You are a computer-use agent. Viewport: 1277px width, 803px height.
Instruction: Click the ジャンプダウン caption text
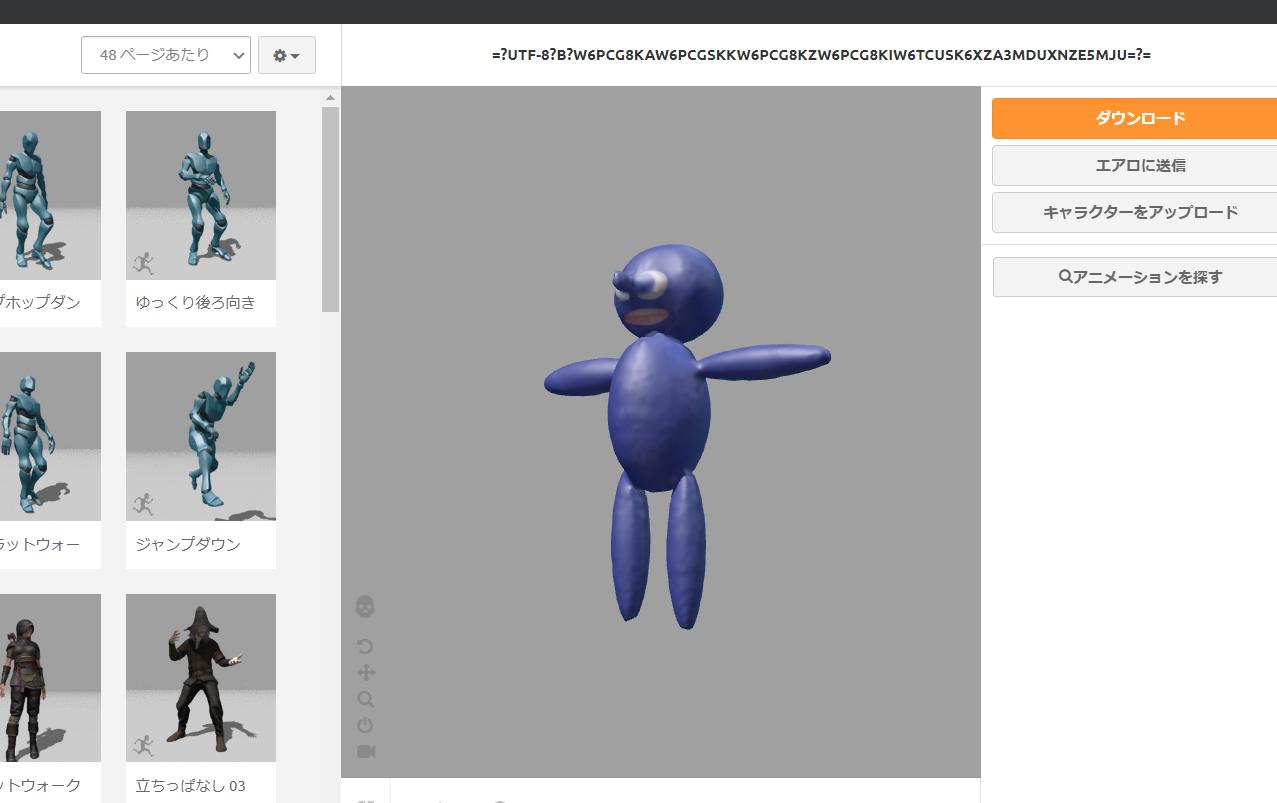(x=188, y=544)
